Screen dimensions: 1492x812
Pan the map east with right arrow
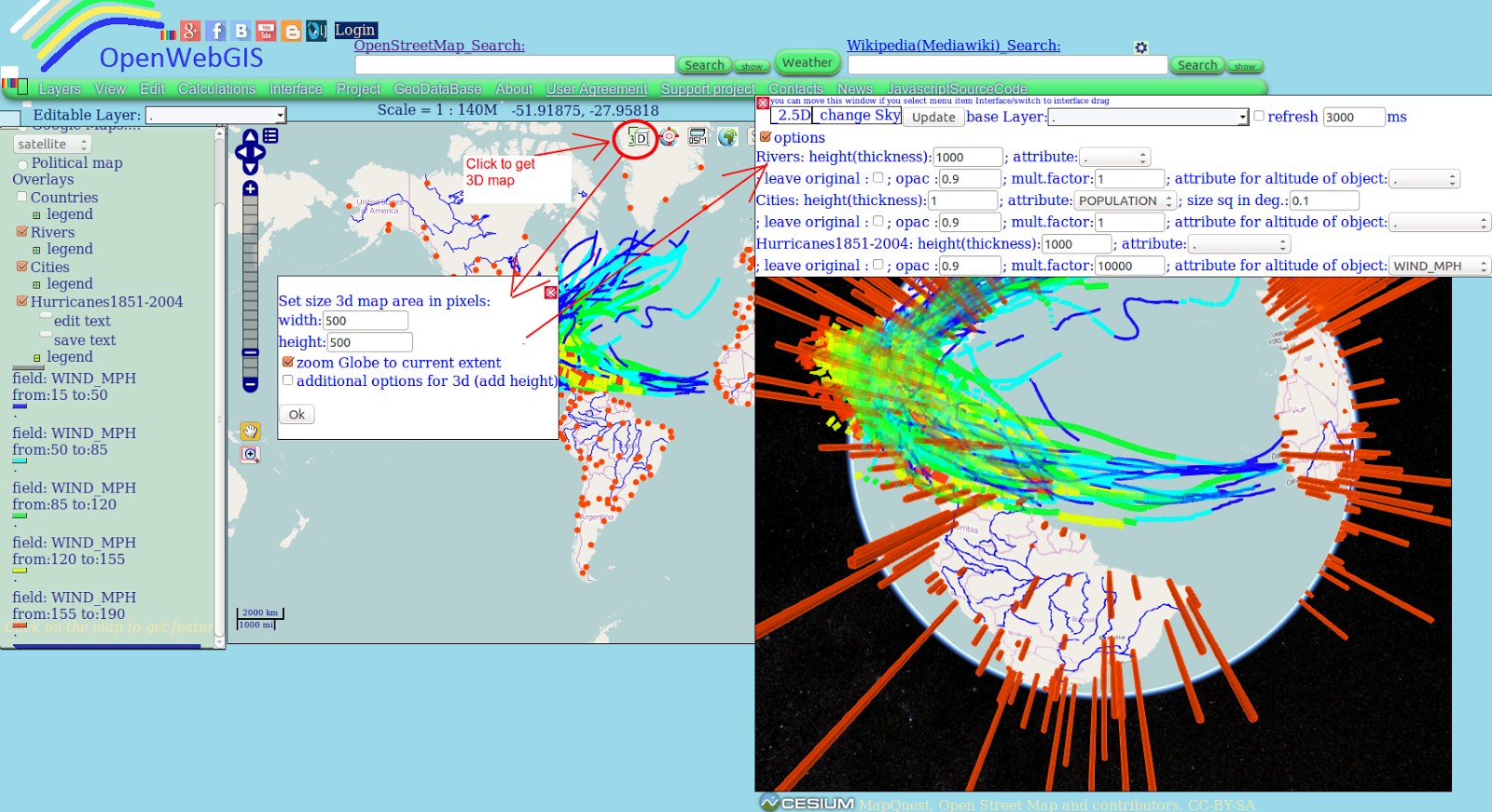(x=260, y=152)
